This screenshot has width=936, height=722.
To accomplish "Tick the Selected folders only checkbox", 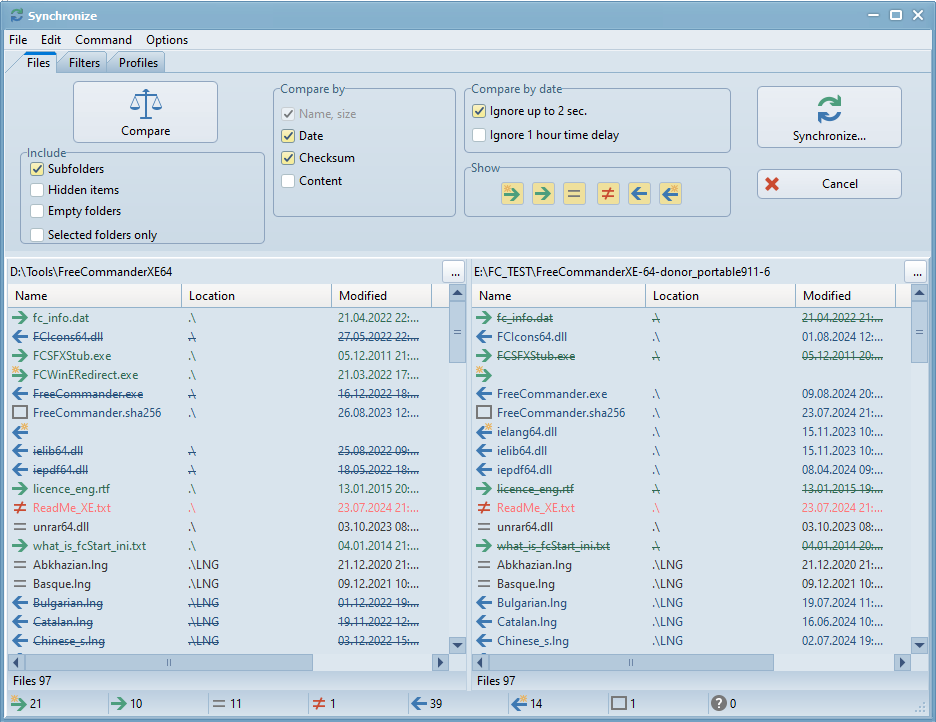I will click(37, 235).
